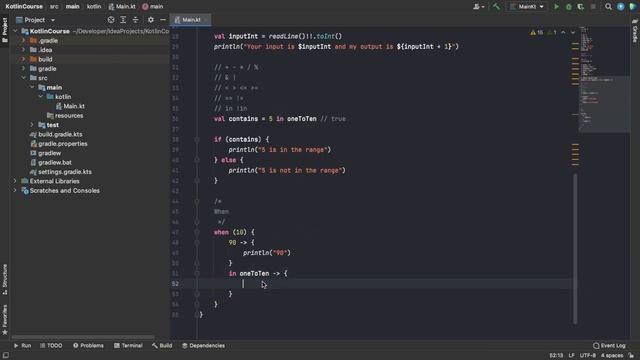Open the Run tool window
The width and height of the screenshot is (640, 360).
click(22, 346)
